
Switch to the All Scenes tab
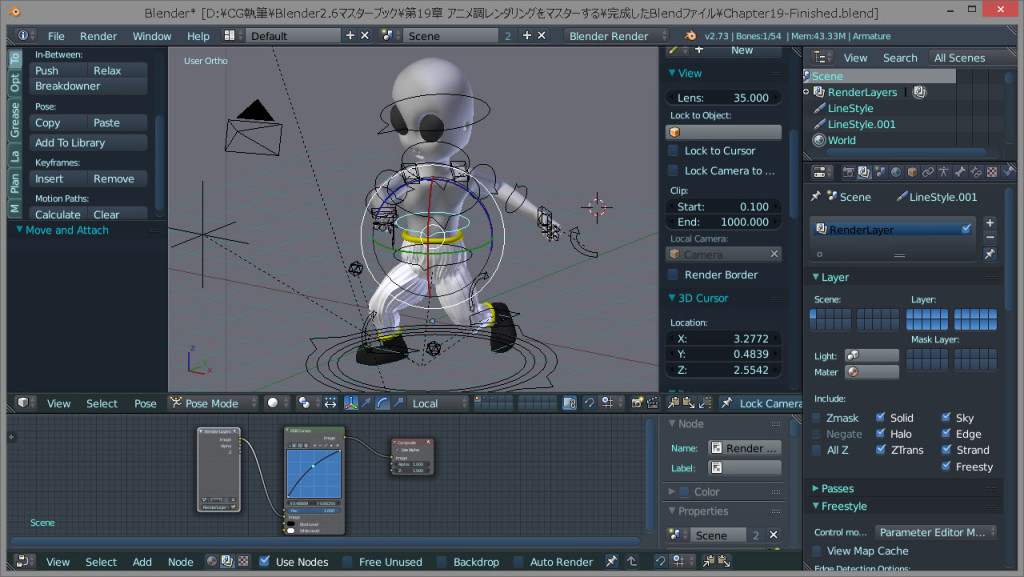tap(959, 57)
